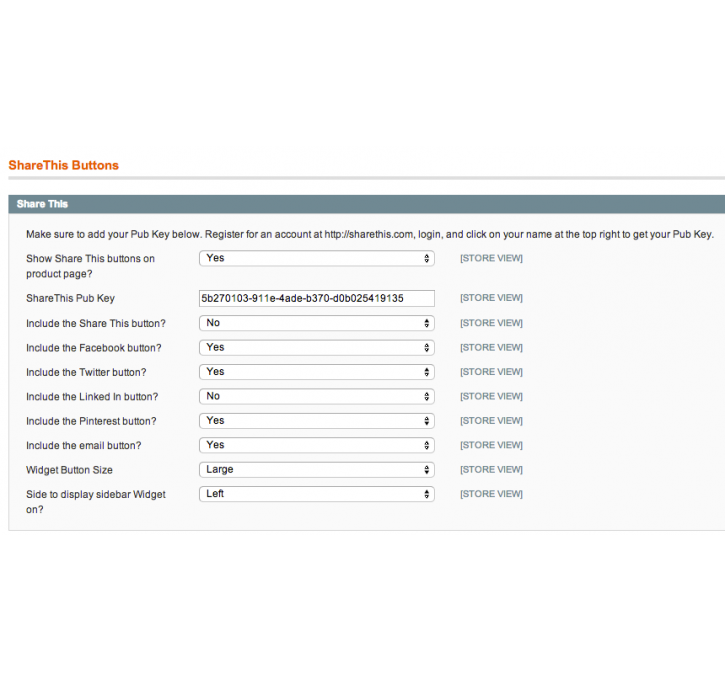Click [STORE VIEW] beside the Linked In row
The image size is (725, 680).
click(x=491, y=397)
